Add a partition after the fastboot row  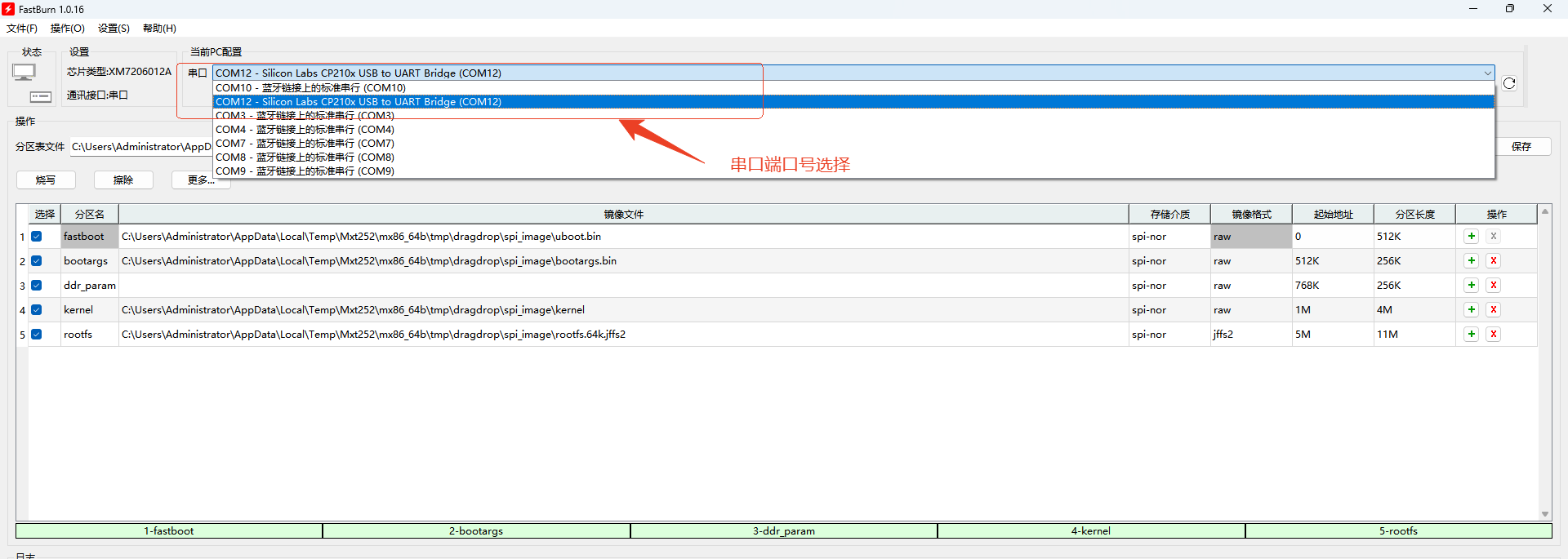point(1471,237)
